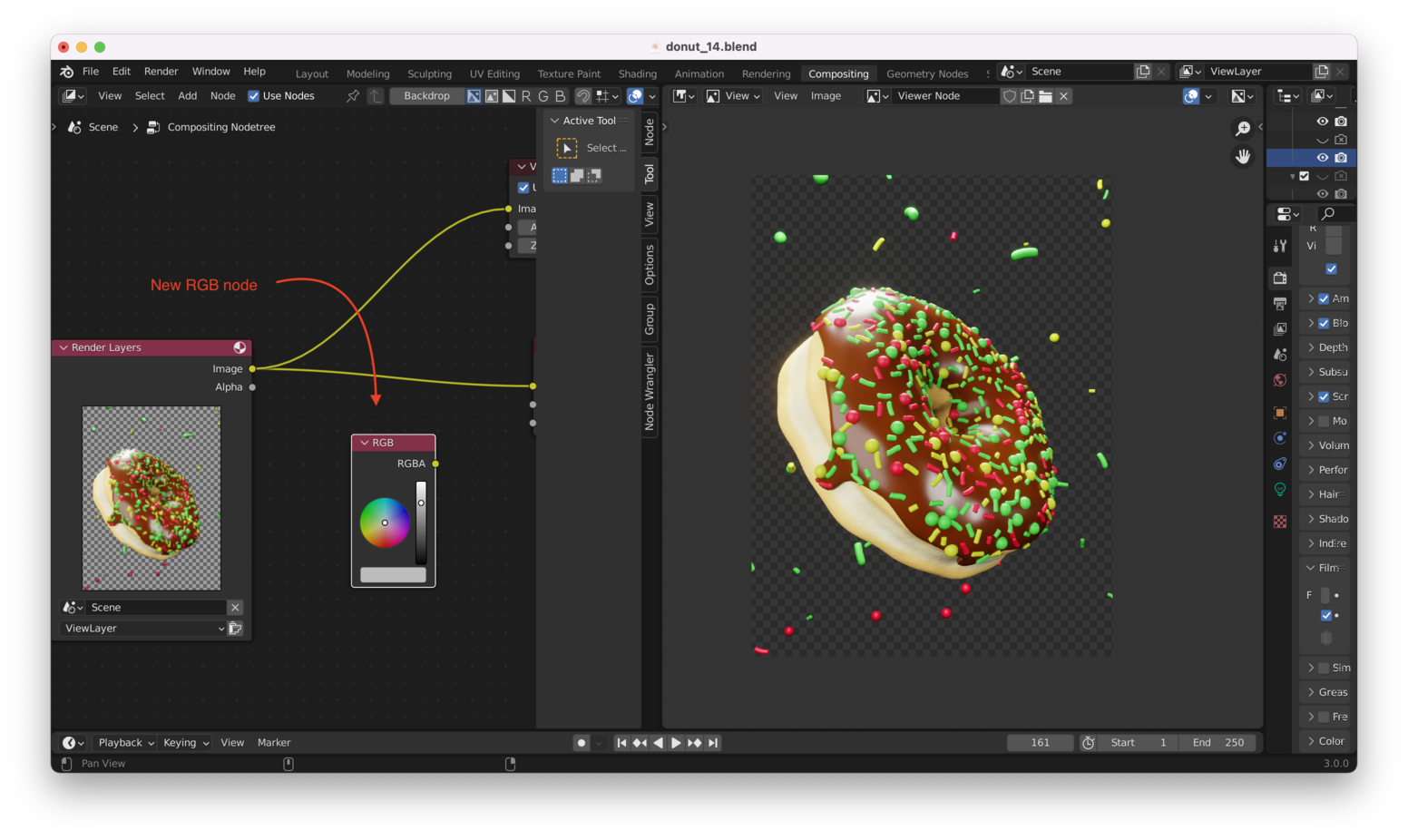Click the zoom magnifier icon in image viewer
This screenshot has width=1408, height=840.
pos(1243,129)
